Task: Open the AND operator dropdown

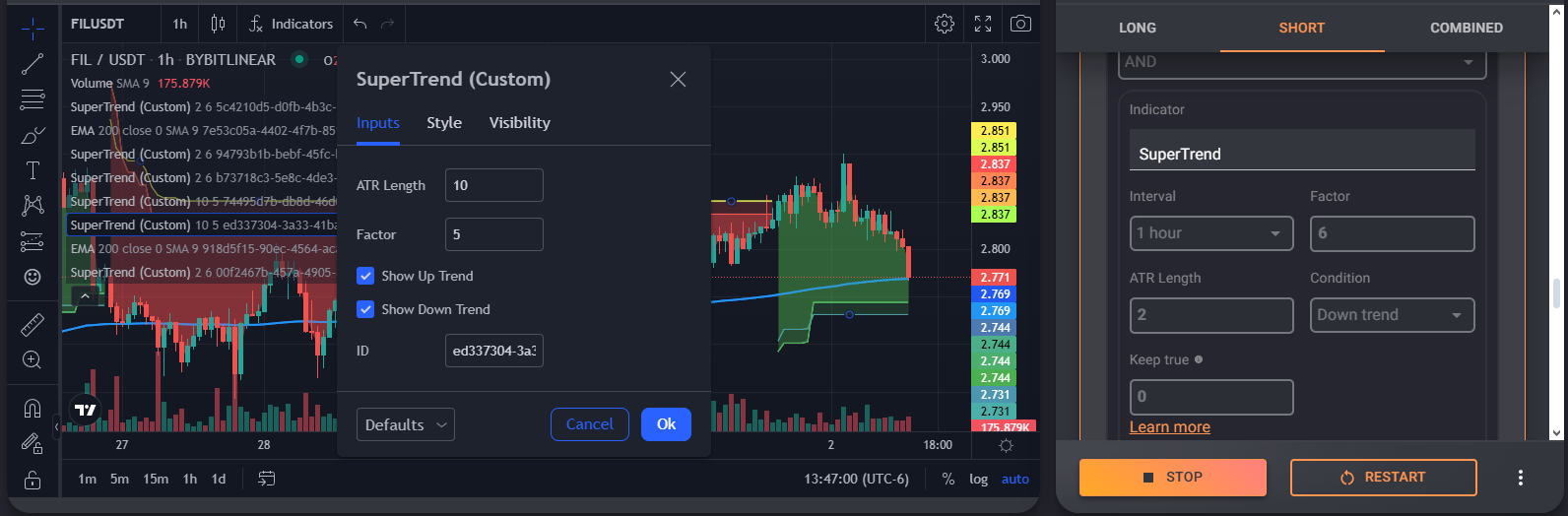Action: [1302, 62]
